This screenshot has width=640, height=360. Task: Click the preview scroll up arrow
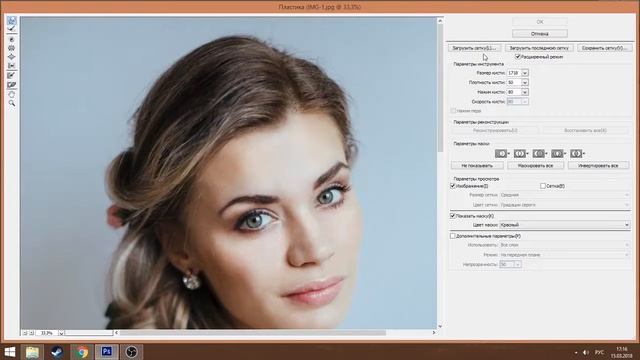[x=440, y=20]
